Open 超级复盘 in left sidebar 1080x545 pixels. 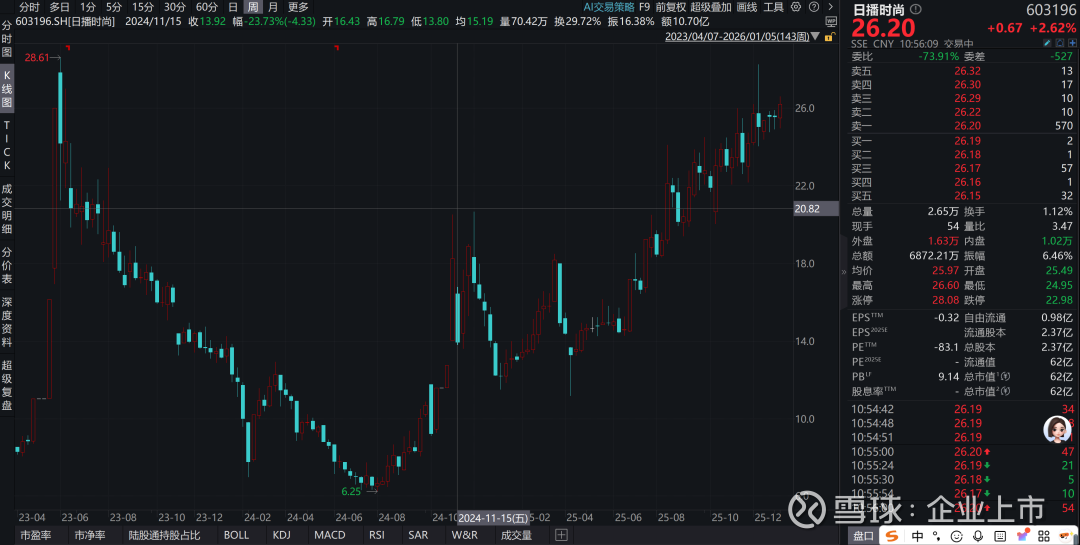7,385
